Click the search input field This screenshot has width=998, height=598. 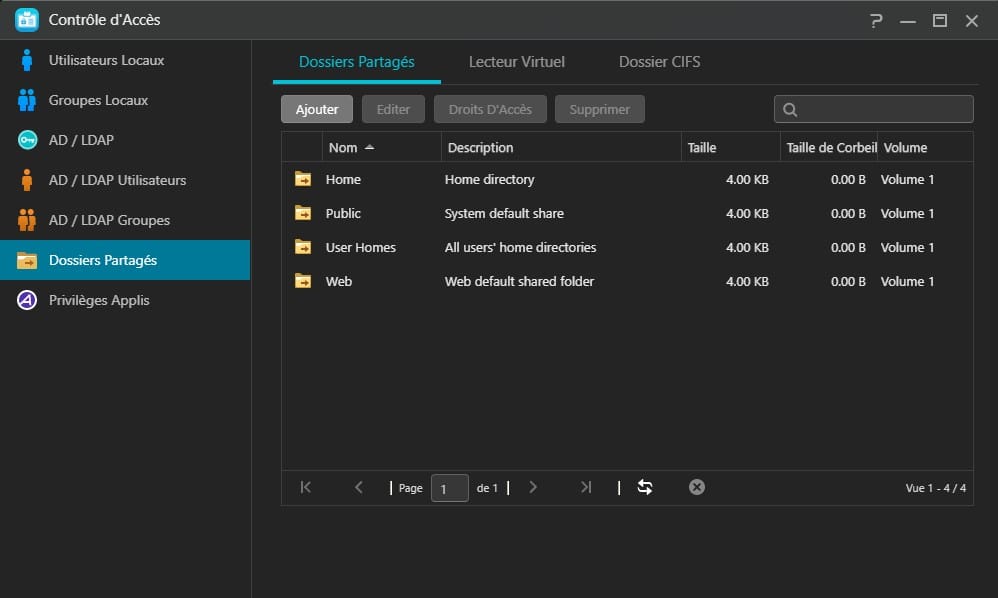pos(884,109)
